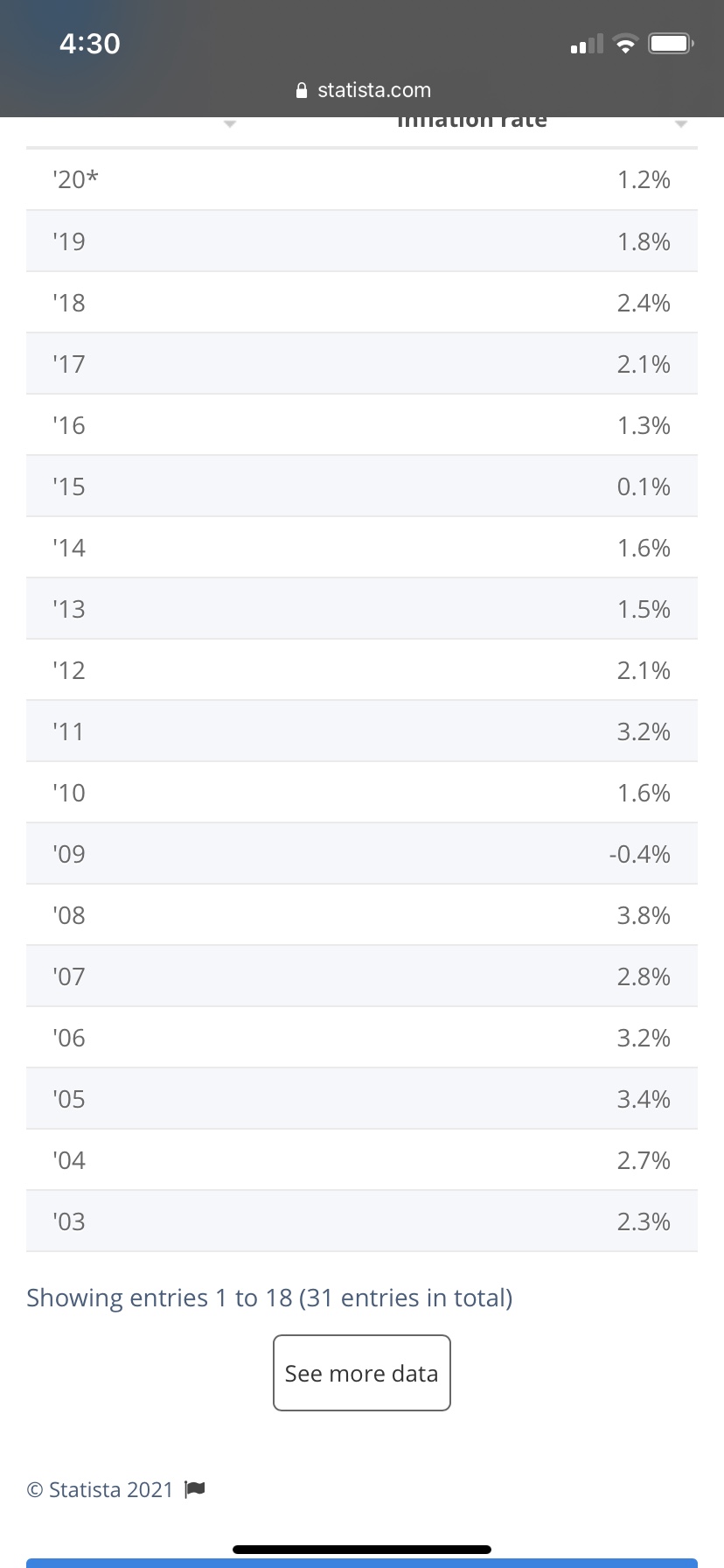This screenshot has height=1568, width=724.
Task: Tap the Showing entries 1 to 18 text
Action: 269,1298
